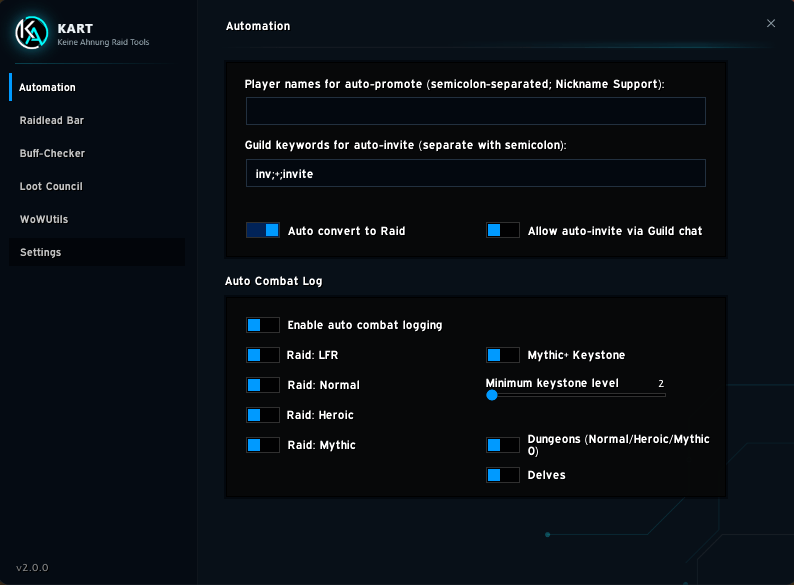794x585 pixels.
Task: Select WoWUtils in the sidebar
Action: pyautogui.click(x=97, y=219)
